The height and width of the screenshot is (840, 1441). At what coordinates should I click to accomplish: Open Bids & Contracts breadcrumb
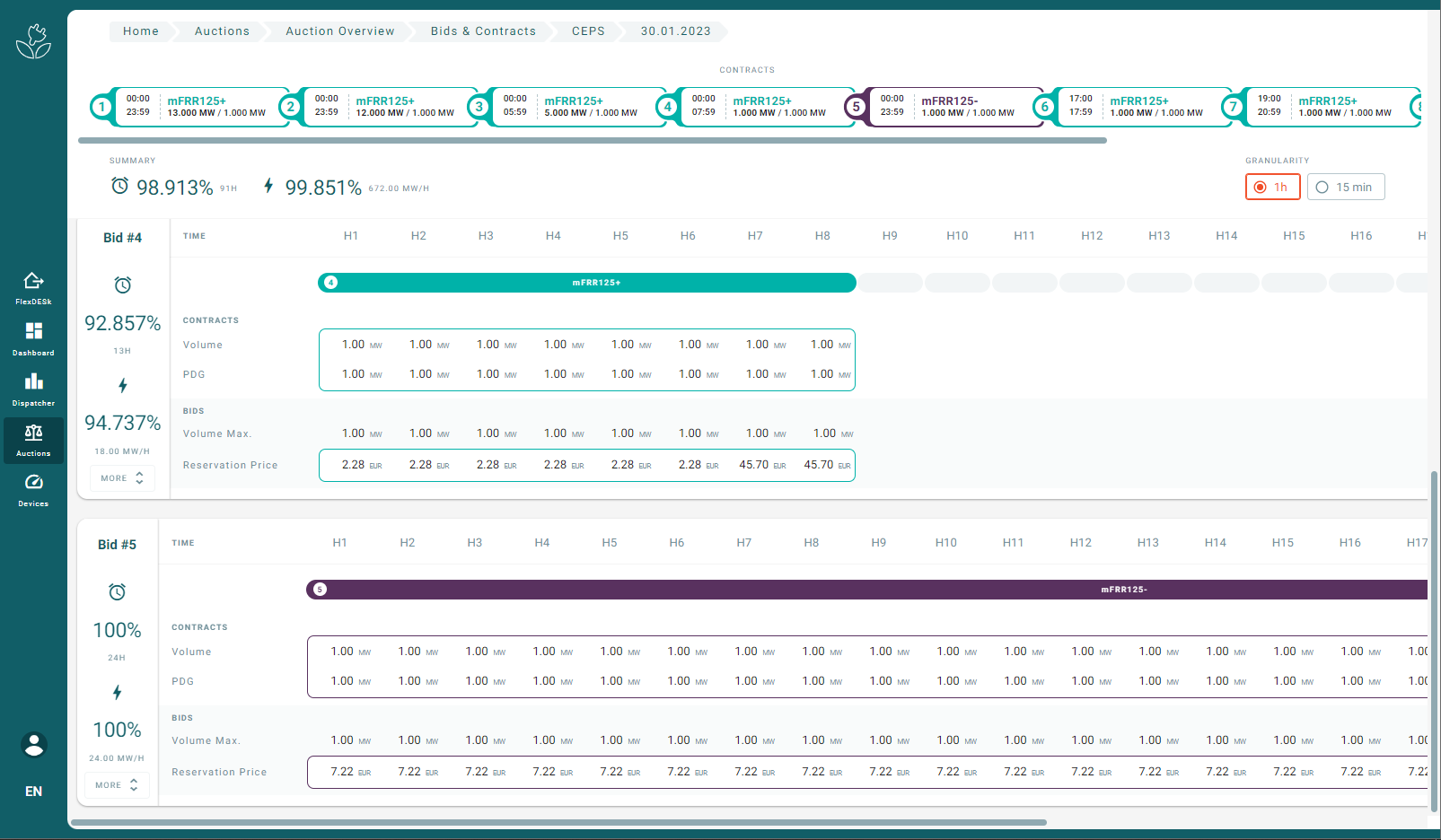tap(483, 31)
